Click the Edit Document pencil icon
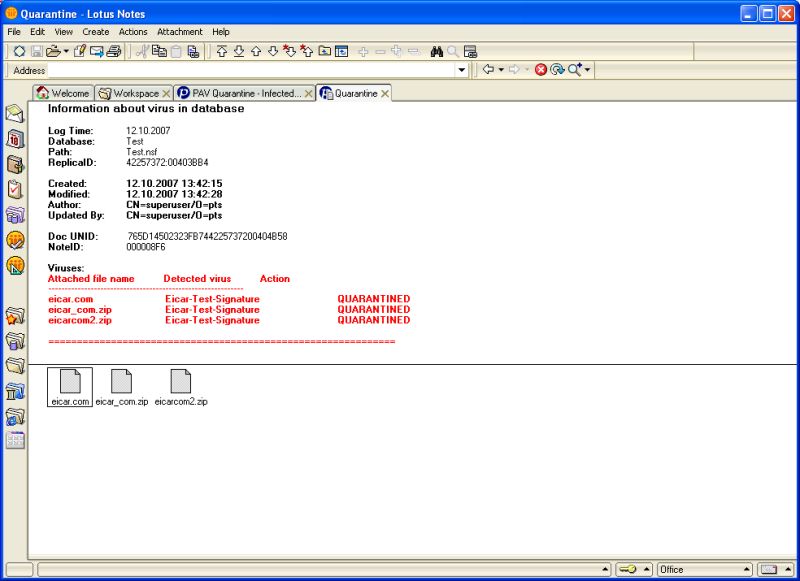The height and width of the screenshot is (581, 800). [80, 51]
